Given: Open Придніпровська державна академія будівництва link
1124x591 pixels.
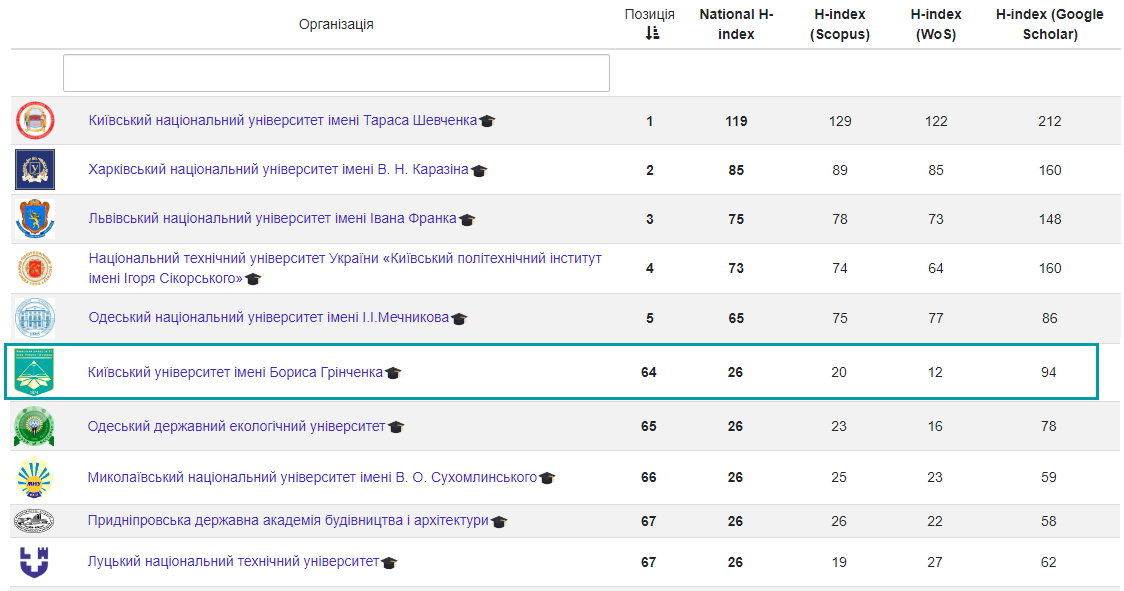Looking at the screenshot, I should click(288, 520).
